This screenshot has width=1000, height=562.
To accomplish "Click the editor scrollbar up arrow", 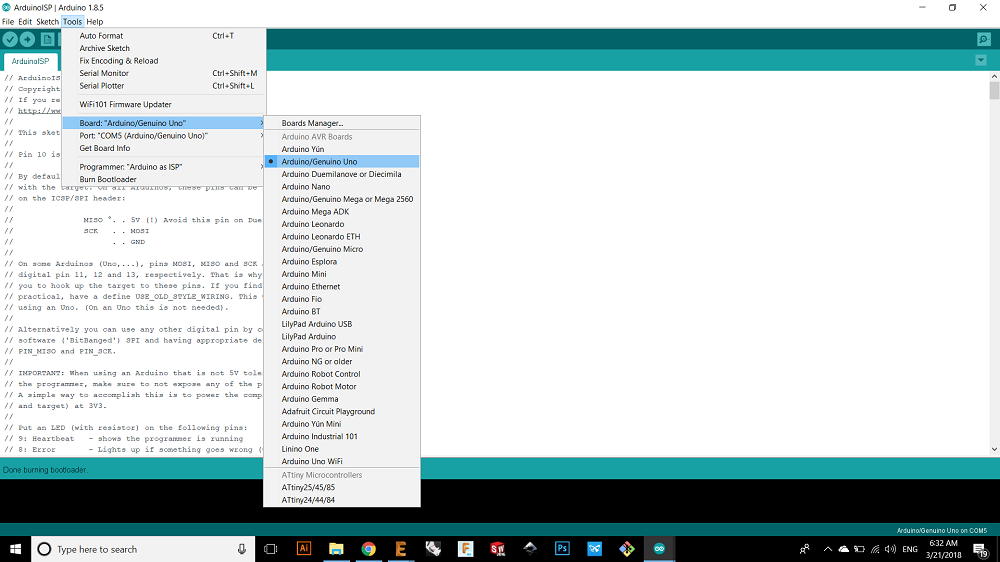I will [994, 77].
